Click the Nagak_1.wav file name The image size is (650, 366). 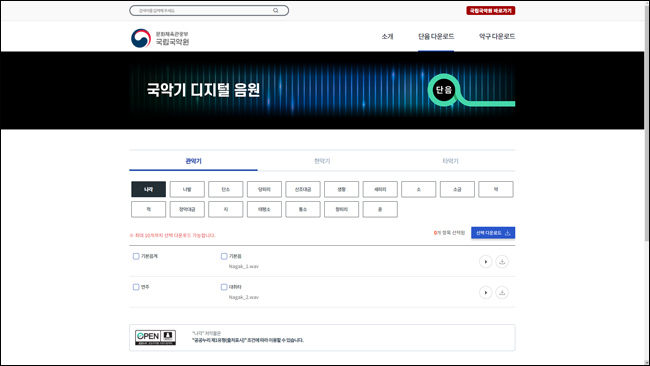pos(244,267)
